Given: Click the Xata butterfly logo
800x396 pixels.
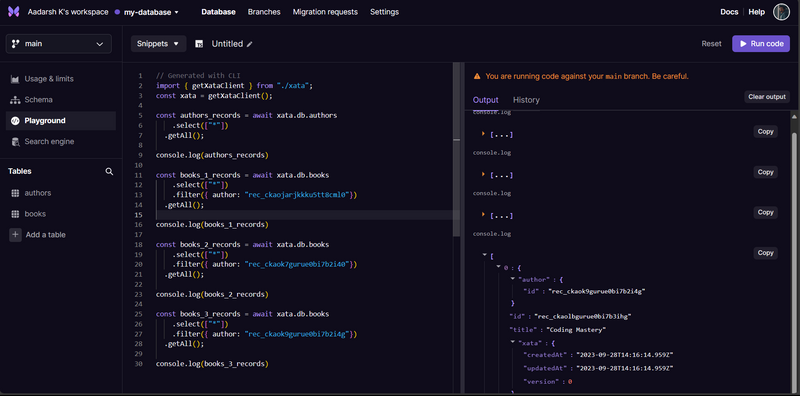Looking at the screenshot, I should pyautogui.click(x=14, y=12).
